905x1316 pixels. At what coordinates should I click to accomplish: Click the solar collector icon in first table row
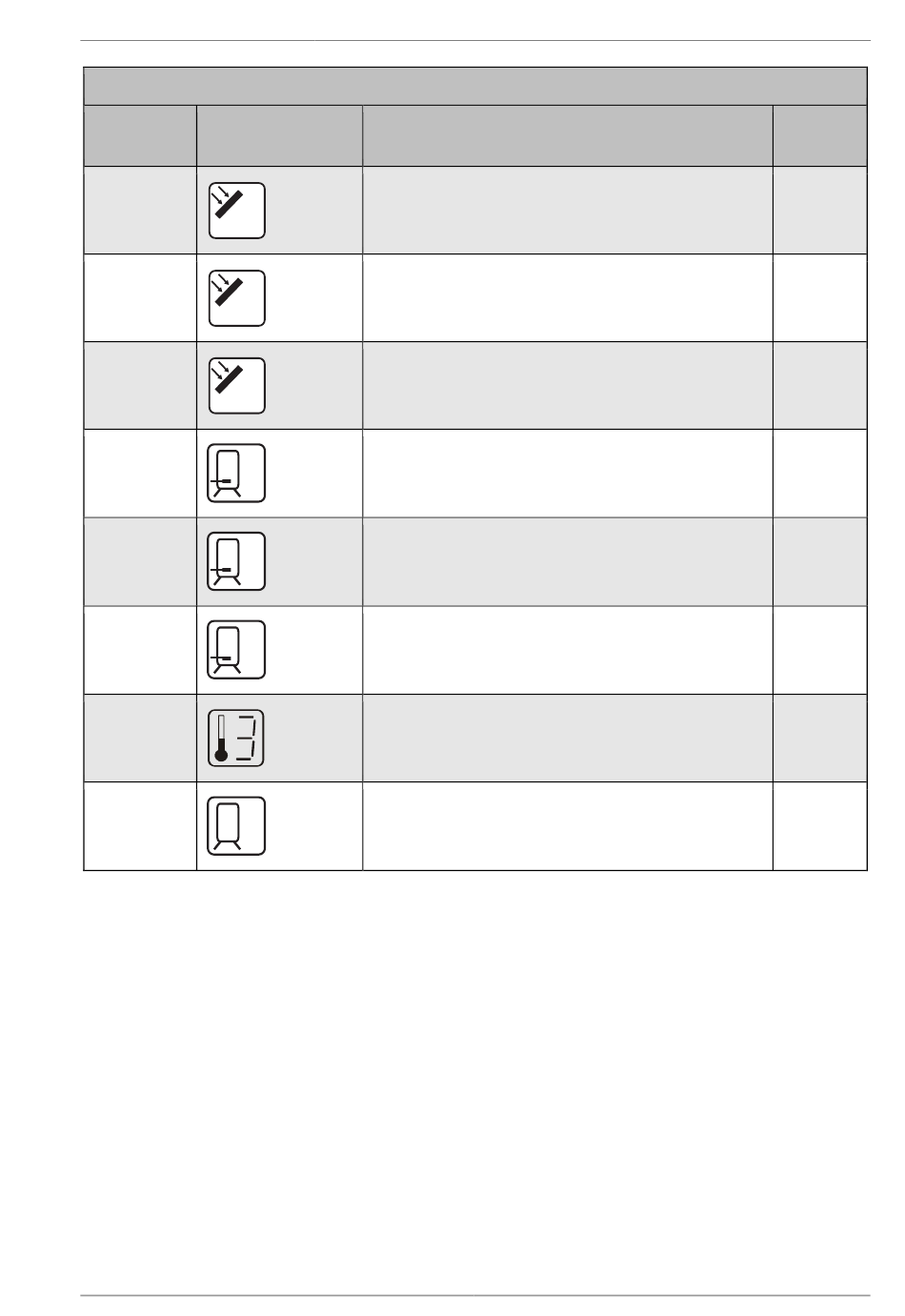[x=237, y=211]
